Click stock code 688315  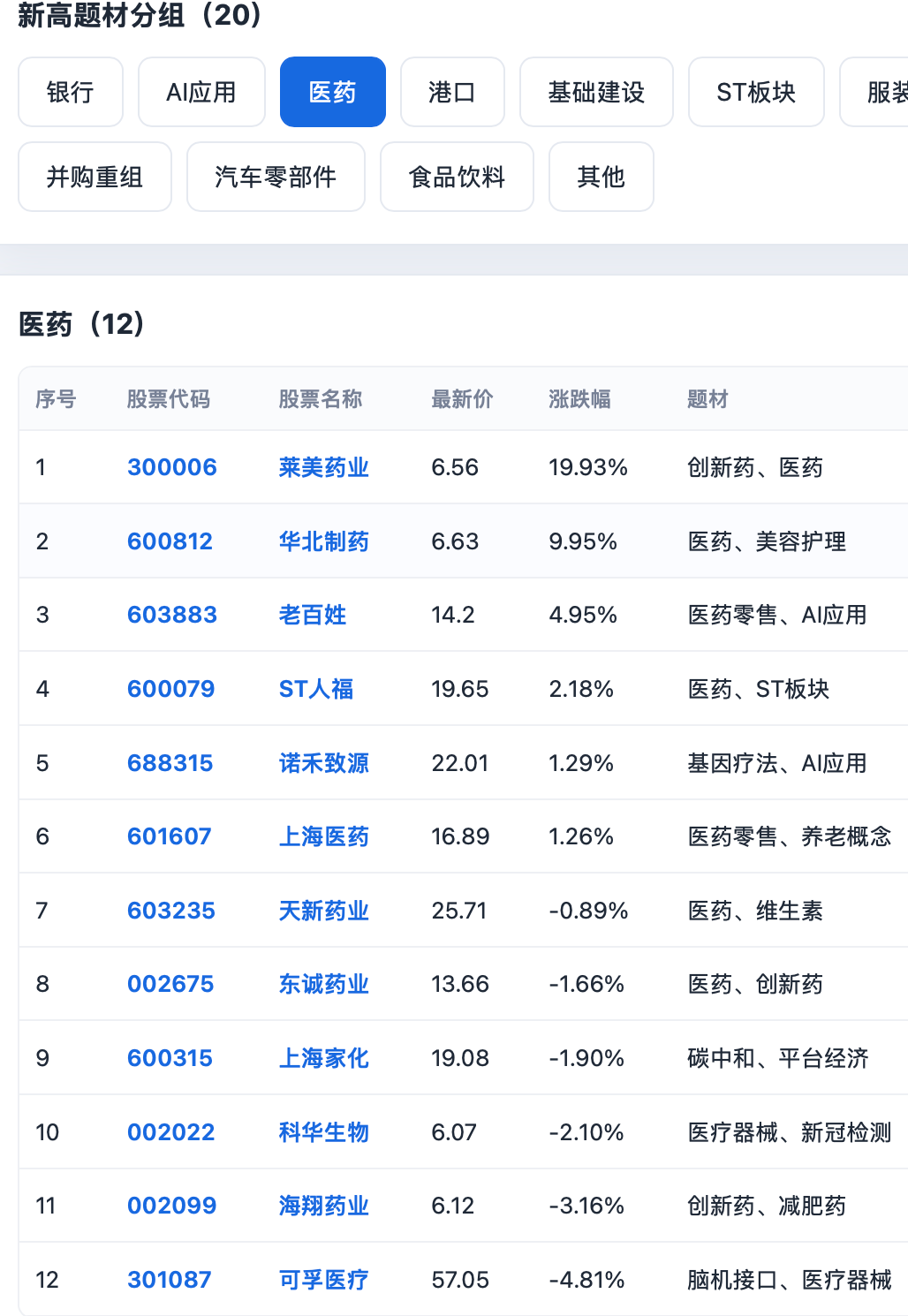[170, 763]
